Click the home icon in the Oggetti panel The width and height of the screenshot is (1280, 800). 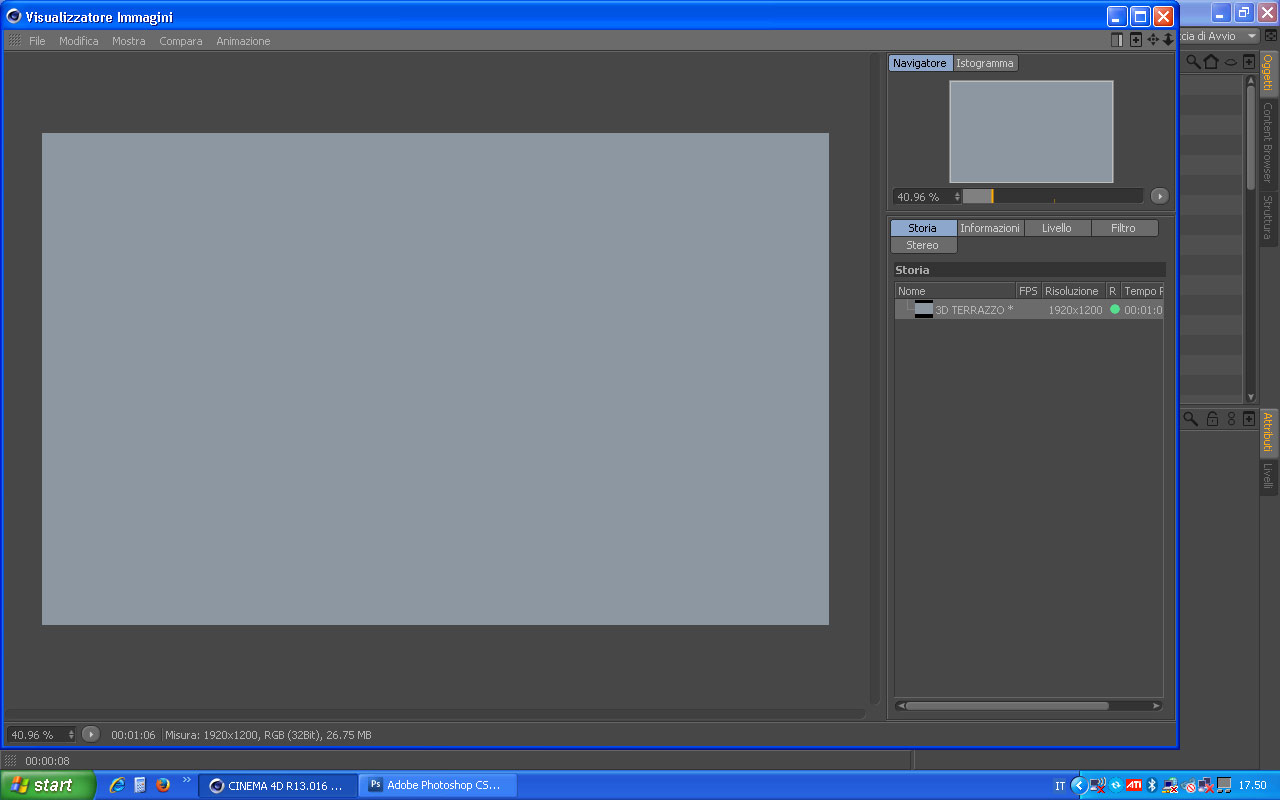1211,62
